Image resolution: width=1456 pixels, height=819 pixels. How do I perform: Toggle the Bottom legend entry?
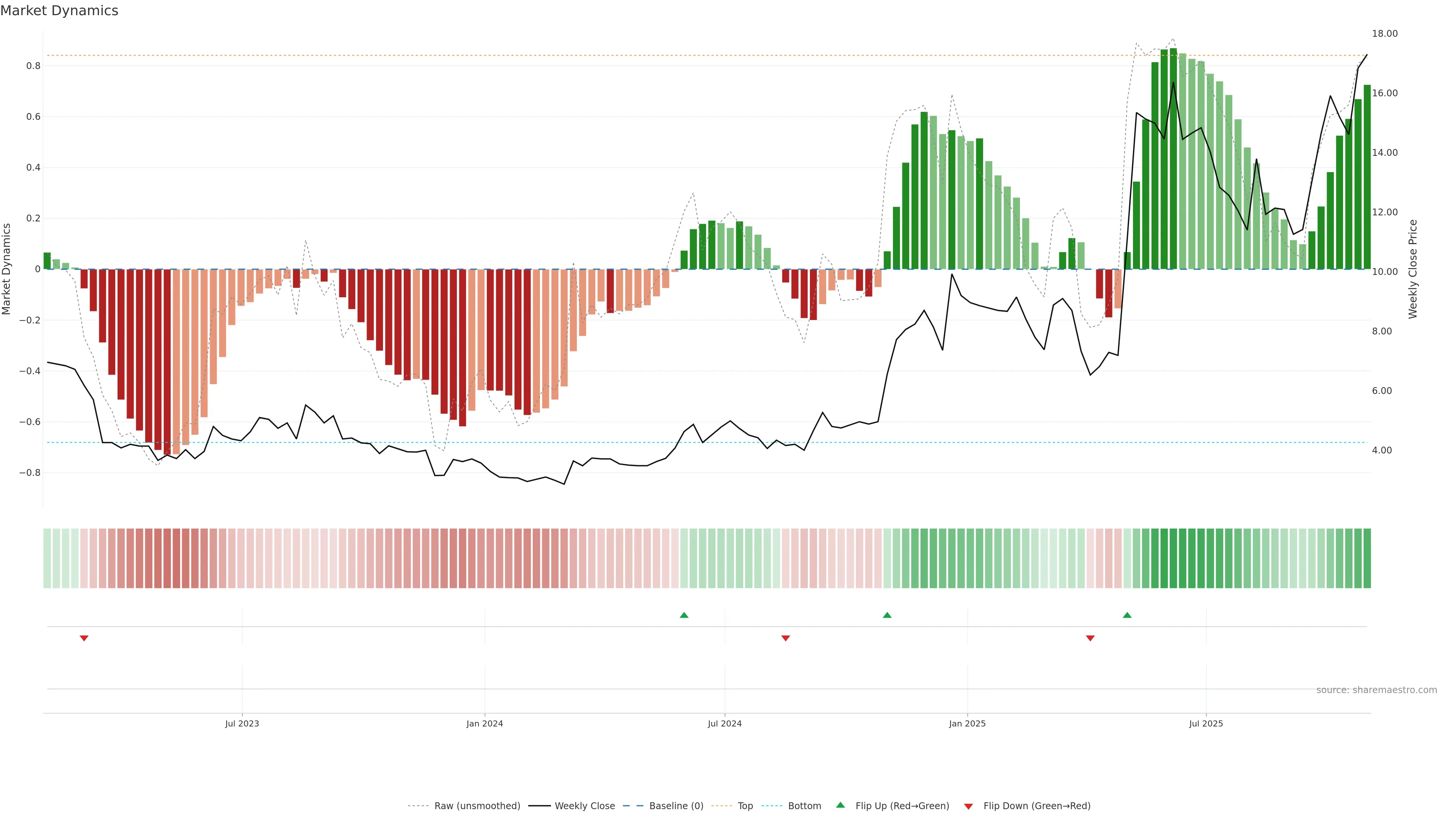point(804,806)
